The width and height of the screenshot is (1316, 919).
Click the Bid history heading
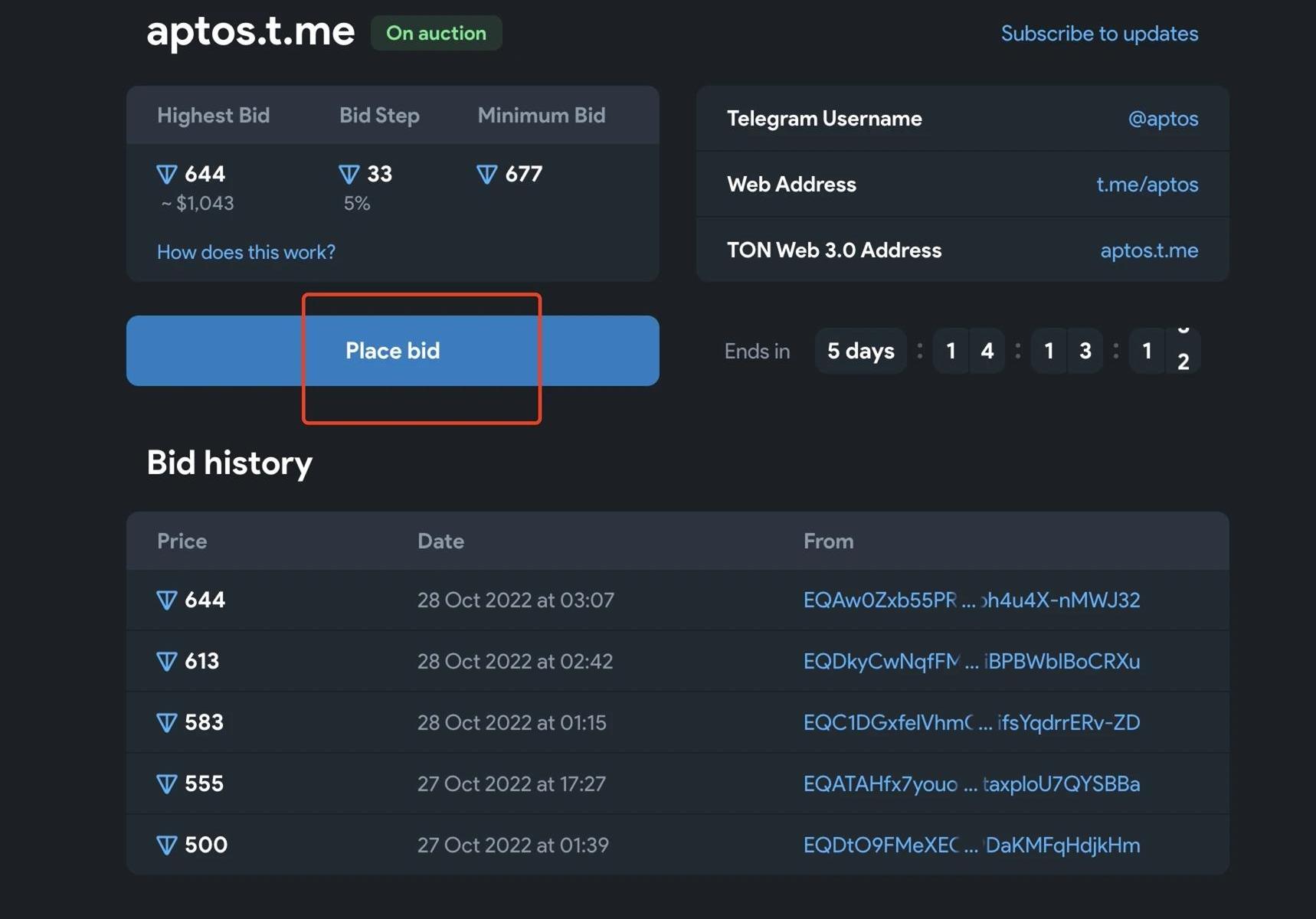[x=230, y=463]
